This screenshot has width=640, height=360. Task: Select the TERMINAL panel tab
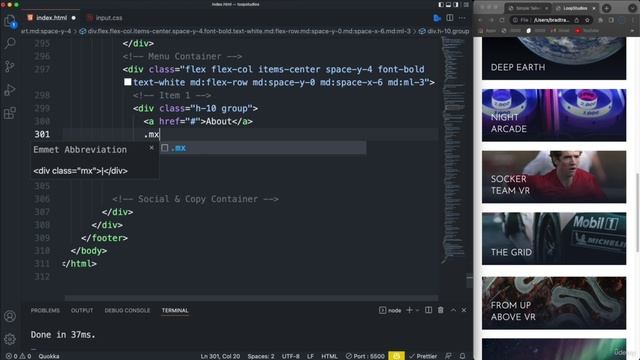175,310
